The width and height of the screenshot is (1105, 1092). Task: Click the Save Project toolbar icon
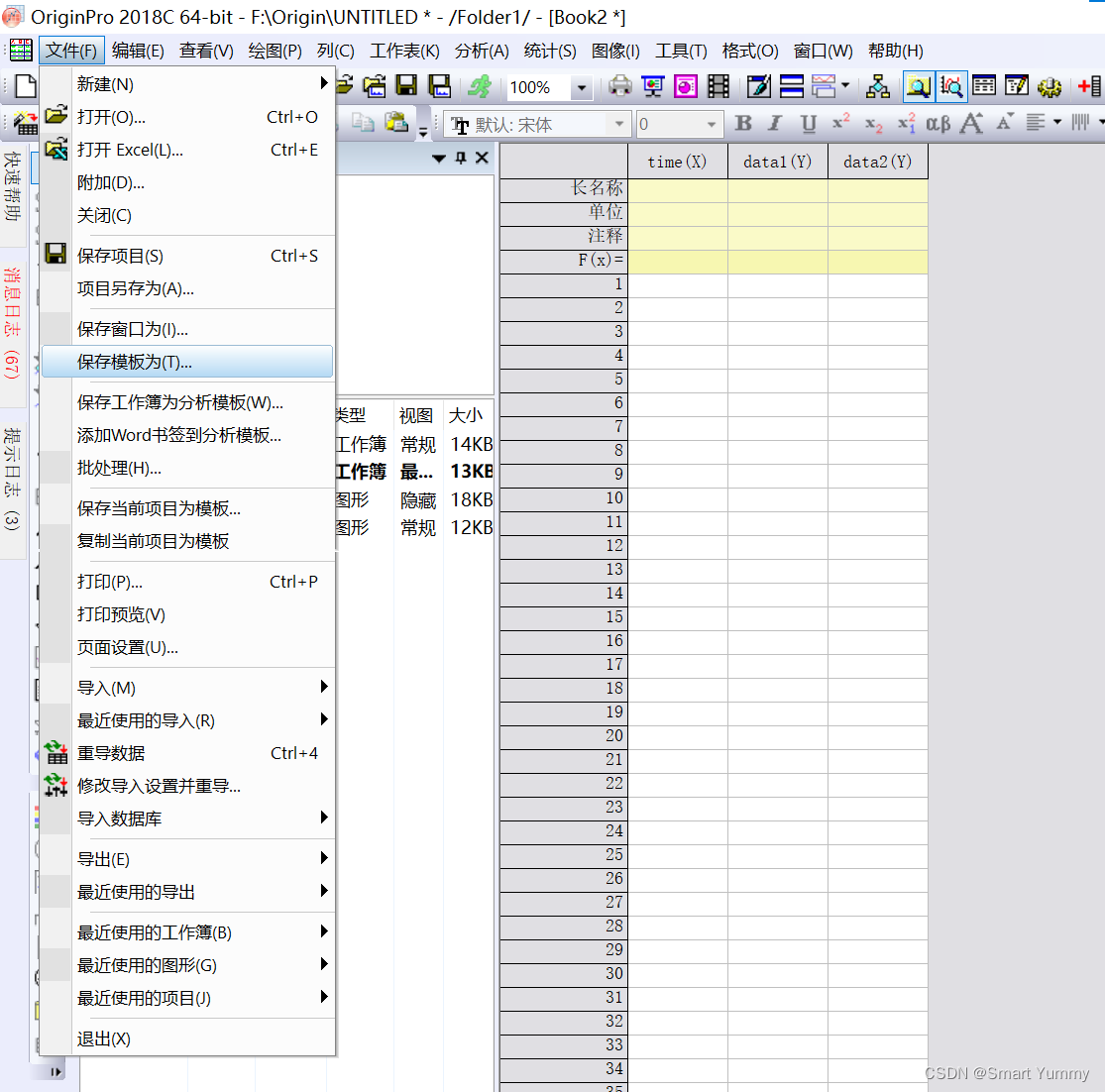tap(406, 86)
